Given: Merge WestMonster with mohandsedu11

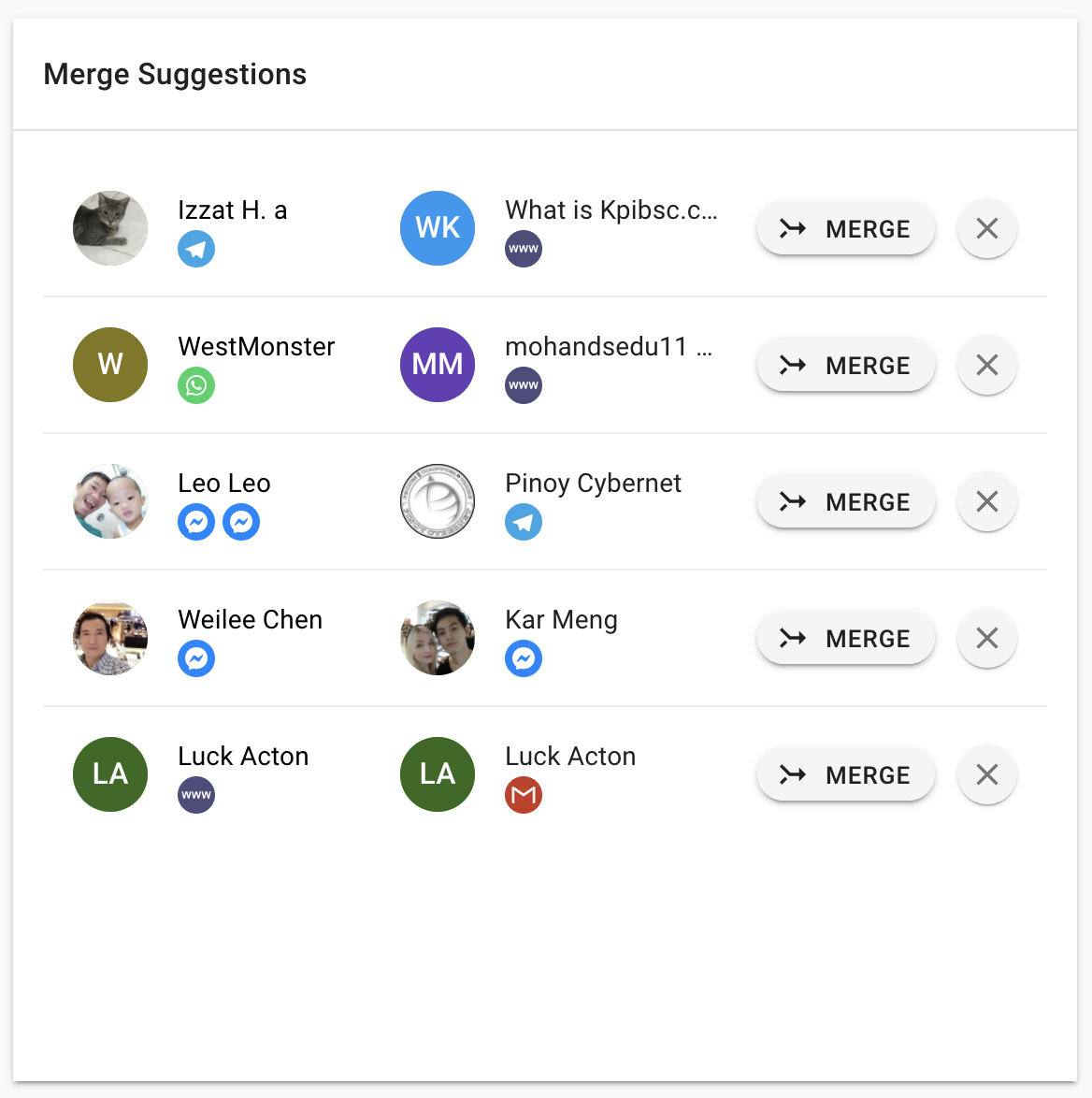Looking at the screenshot, I should pos(845,365).
